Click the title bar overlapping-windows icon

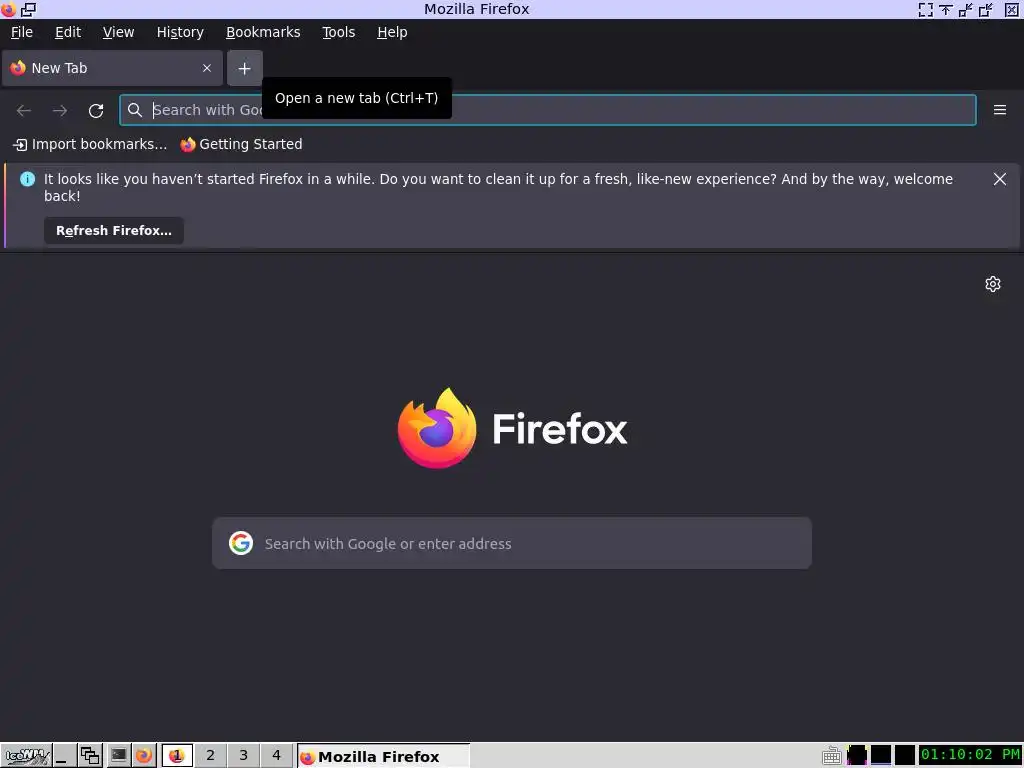click(29, 9)
